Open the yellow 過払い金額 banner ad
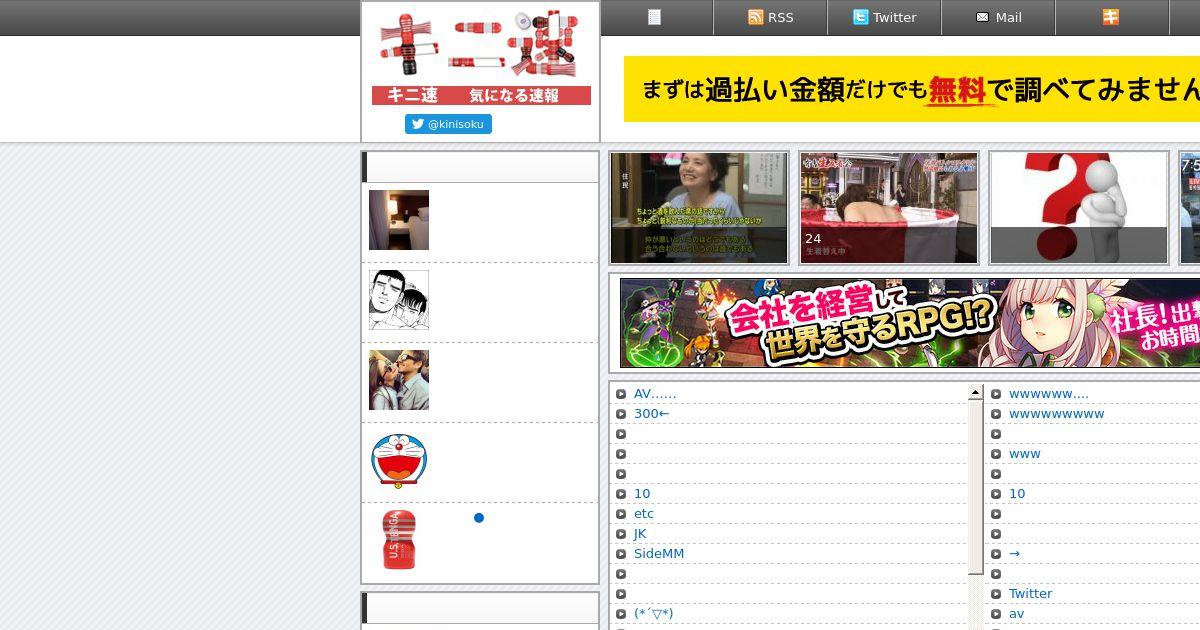1200x630 pixels. pyautogui.click(x=912, y=89)
